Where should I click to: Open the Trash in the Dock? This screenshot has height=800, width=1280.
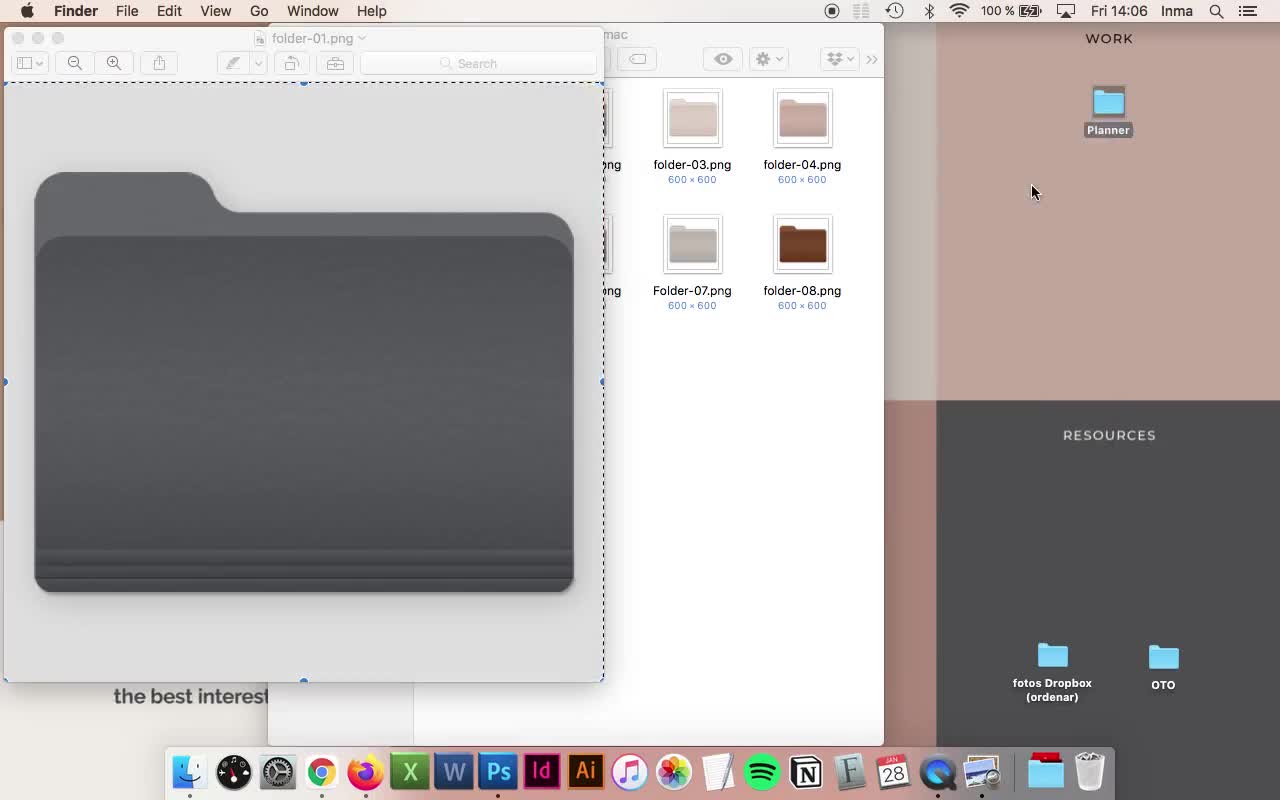(x=1090, y=772)
